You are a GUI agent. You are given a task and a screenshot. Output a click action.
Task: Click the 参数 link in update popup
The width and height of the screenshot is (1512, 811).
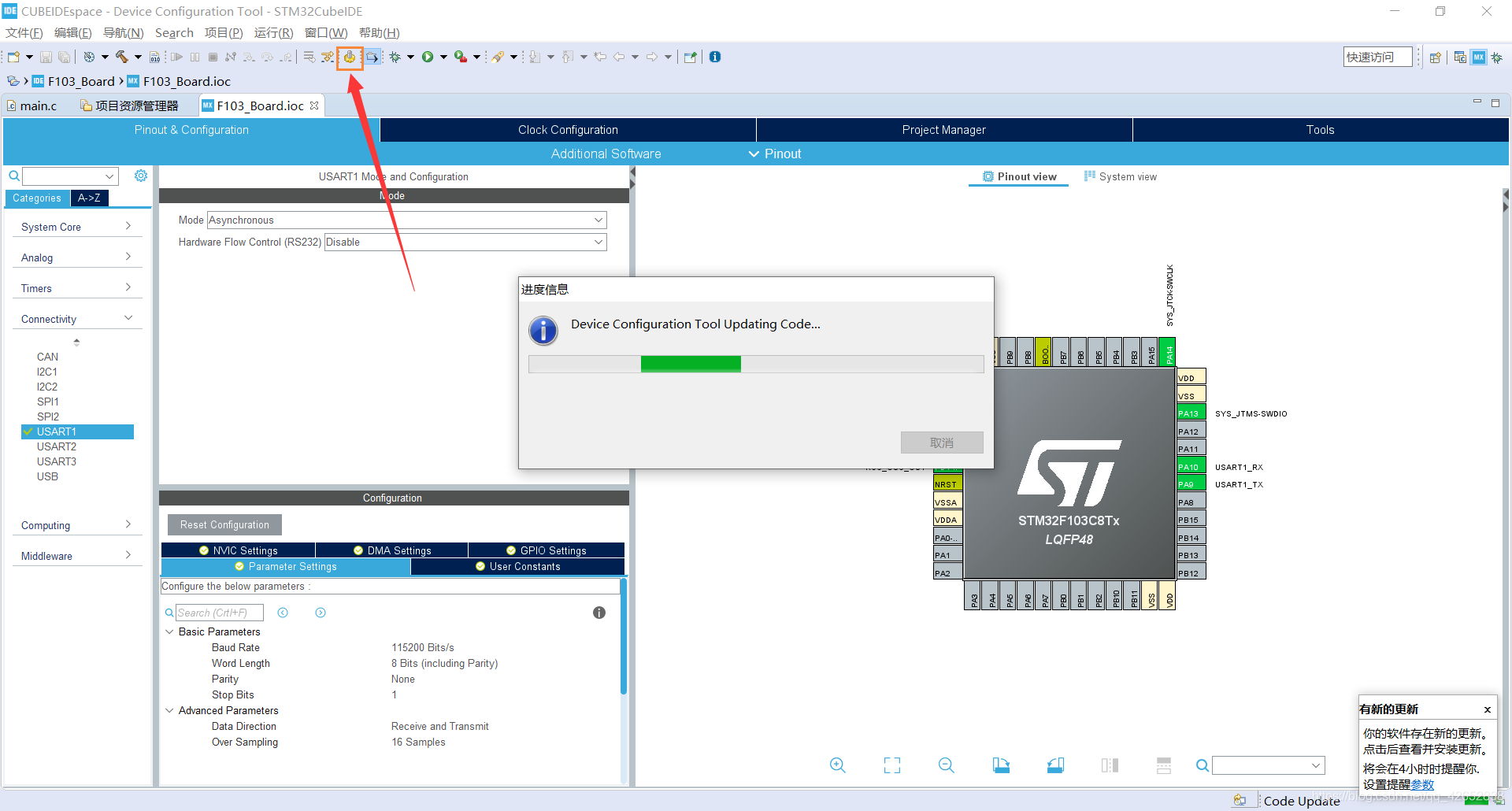tap(1422, 784)
